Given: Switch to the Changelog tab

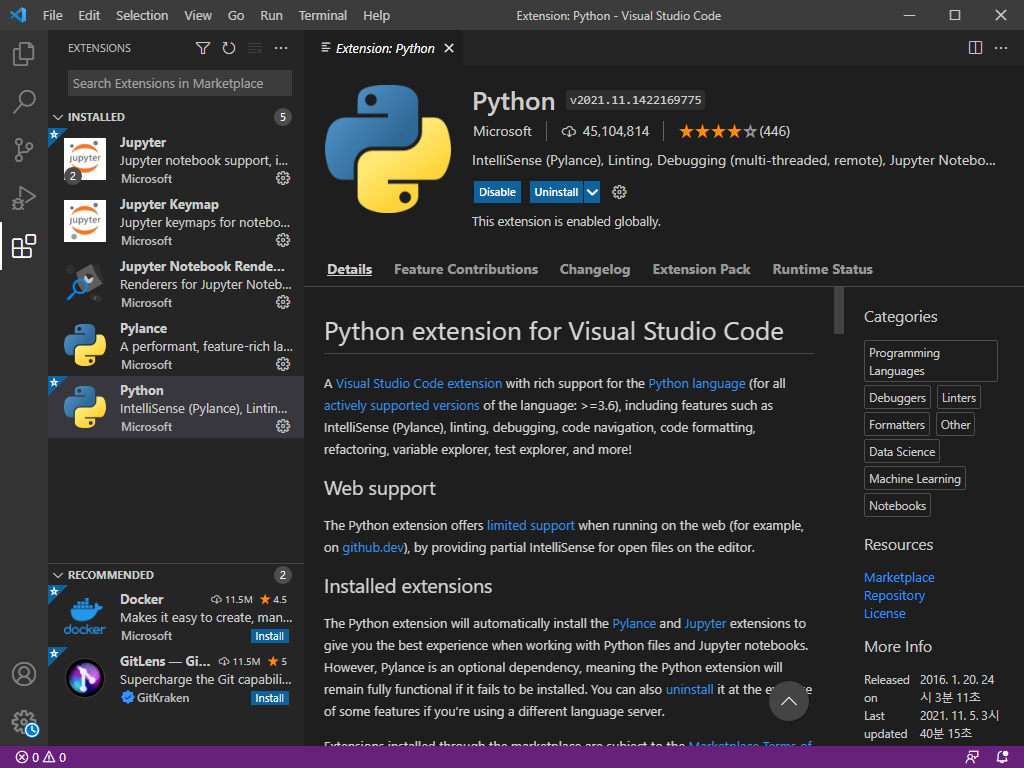Looking at the screenshot, I should point(595,269).
